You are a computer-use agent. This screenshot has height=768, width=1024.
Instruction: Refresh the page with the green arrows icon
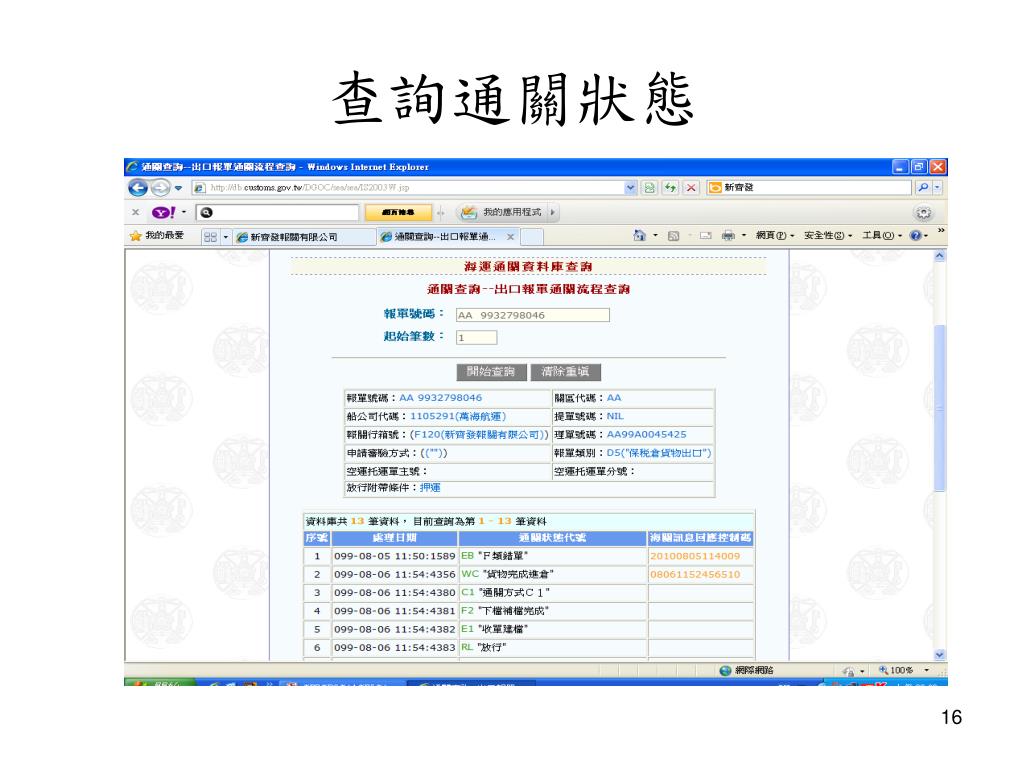point(670,187)
